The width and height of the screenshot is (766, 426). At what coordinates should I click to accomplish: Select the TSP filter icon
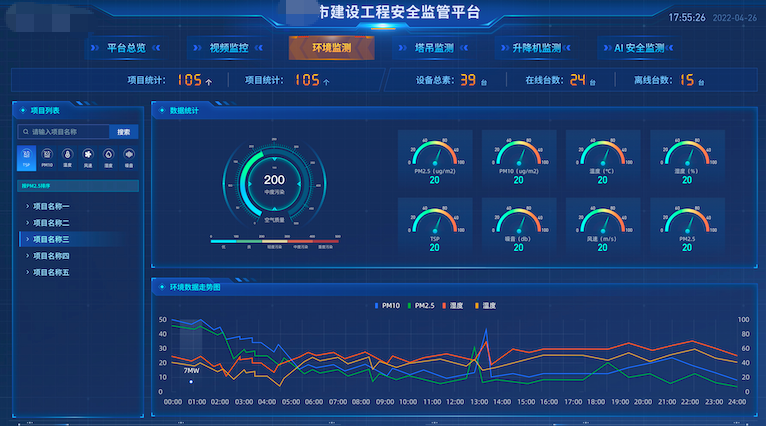(x=26, y=158)
